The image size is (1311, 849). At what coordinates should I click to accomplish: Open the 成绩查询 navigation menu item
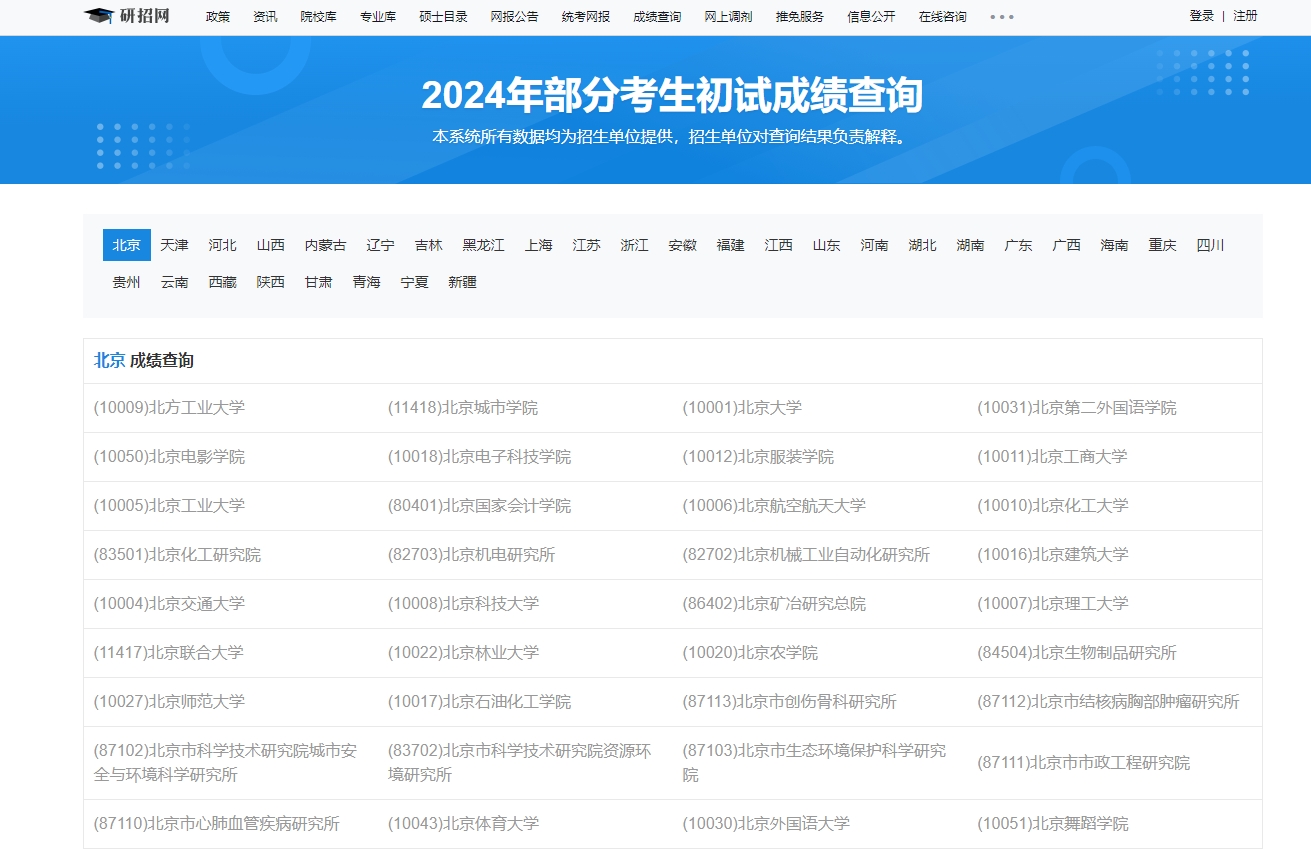[657, 17]
